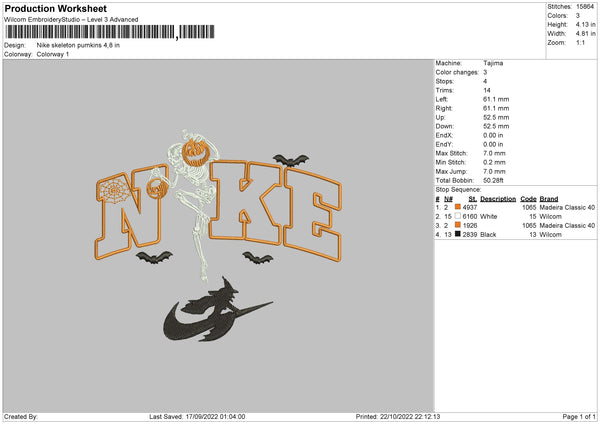
Task: Click 'Madeira Classic 40' in stop row 1
Action: 567,207
